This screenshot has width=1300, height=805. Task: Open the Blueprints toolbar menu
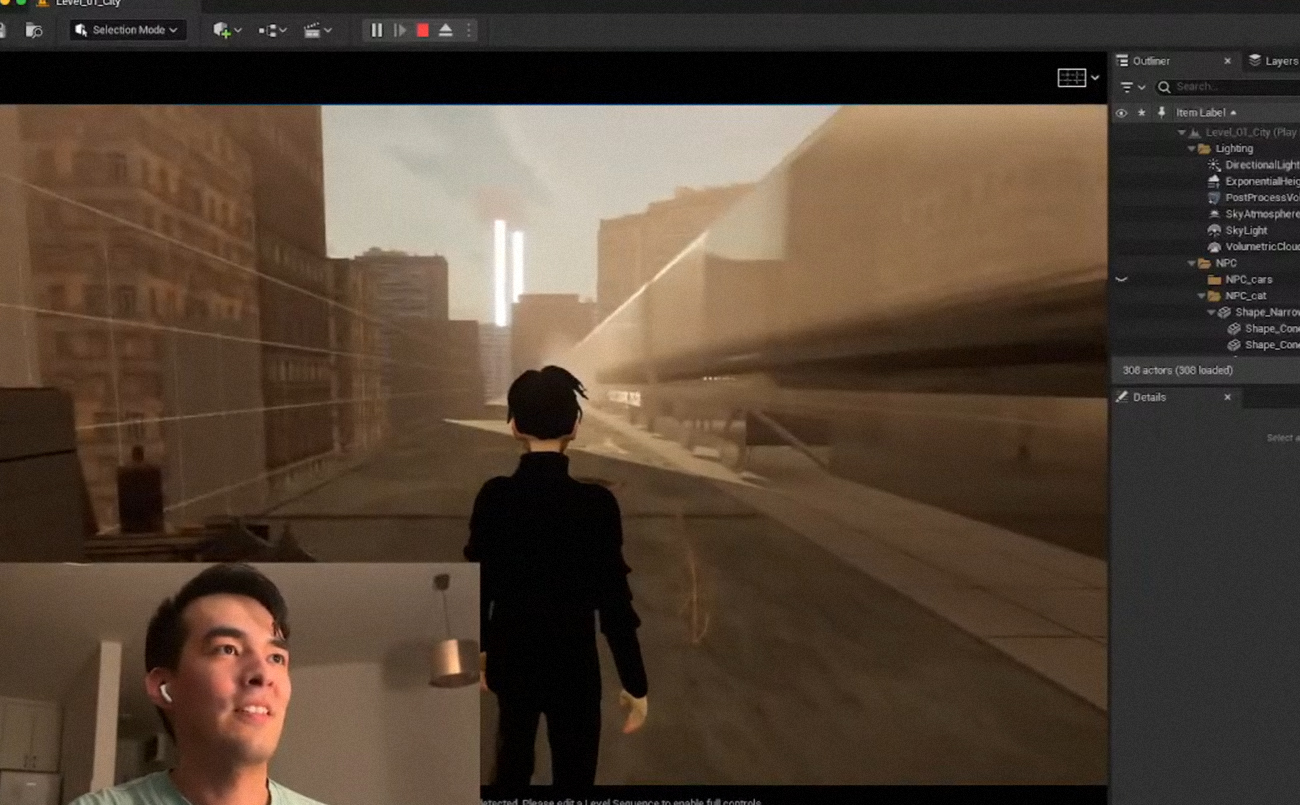[x=272, y=30]
